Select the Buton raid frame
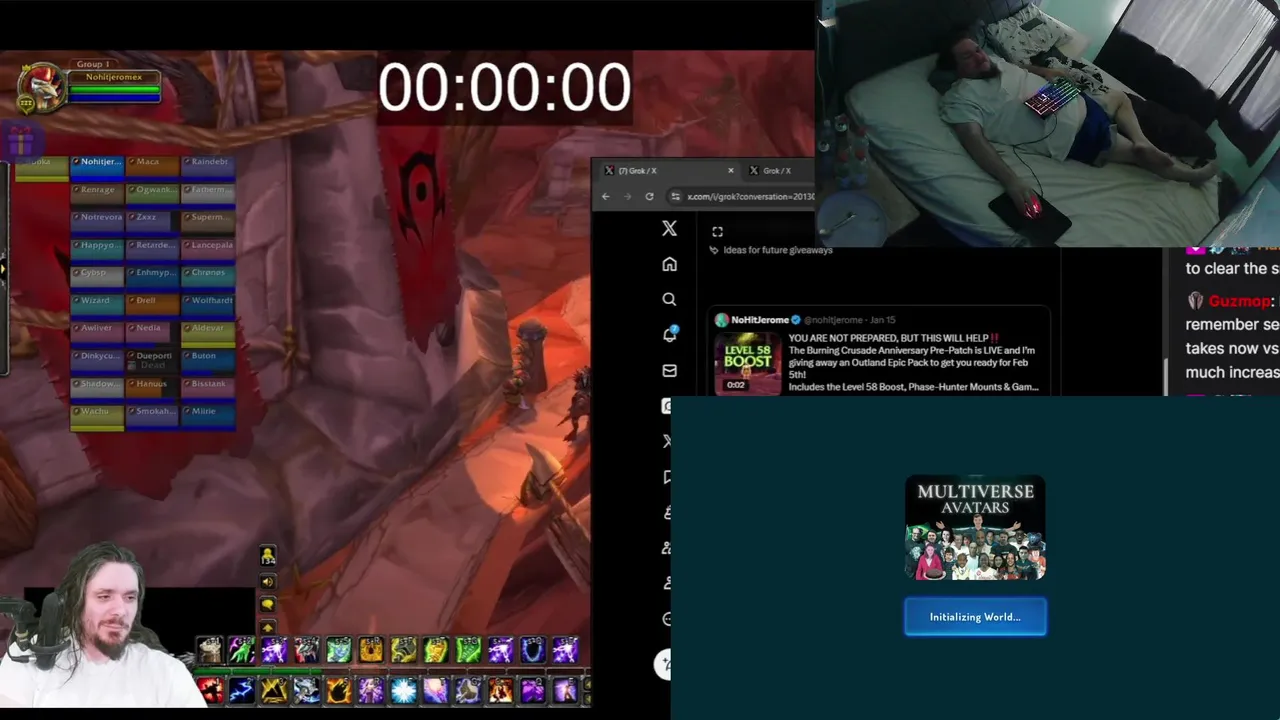Image resolution: width=1280 pixels, height=720 pixels. coord(208,360)
